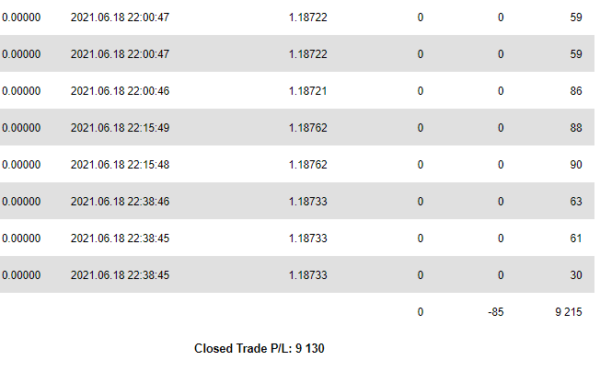The width and height of the screenshot is (600, 384).
Task: Select the close price 1.18721
Action: pyautogui.click(x=308, y=91)
